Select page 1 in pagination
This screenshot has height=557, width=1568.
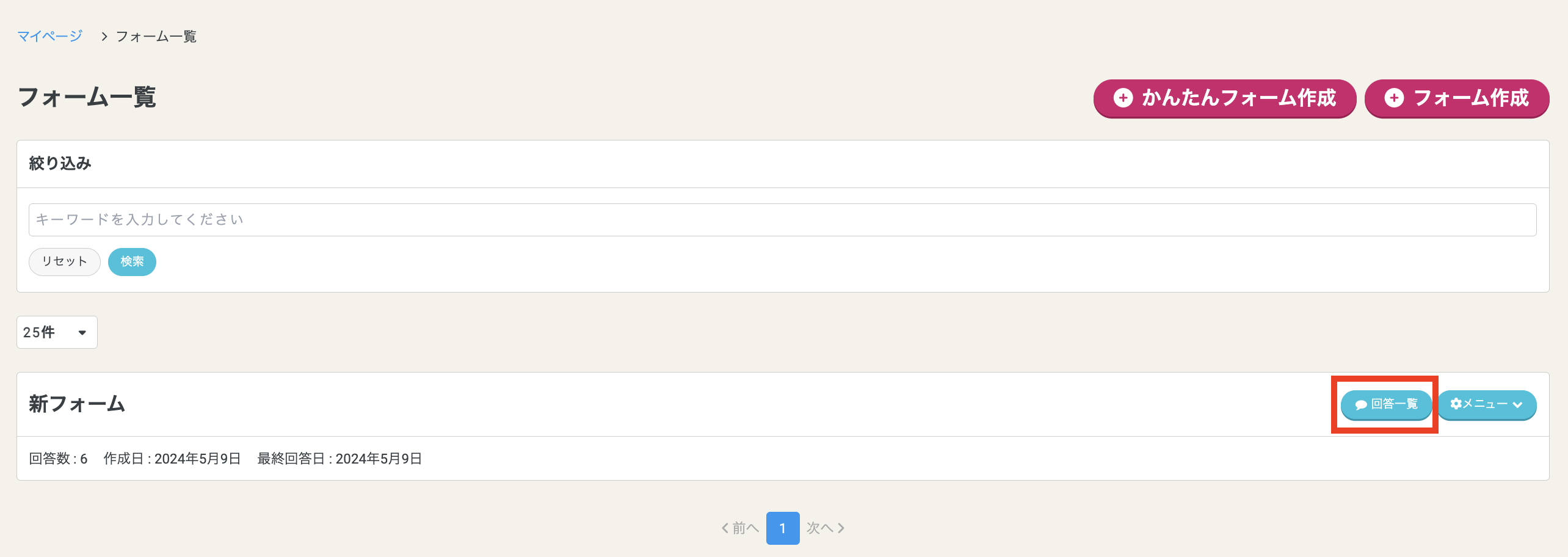783,528
